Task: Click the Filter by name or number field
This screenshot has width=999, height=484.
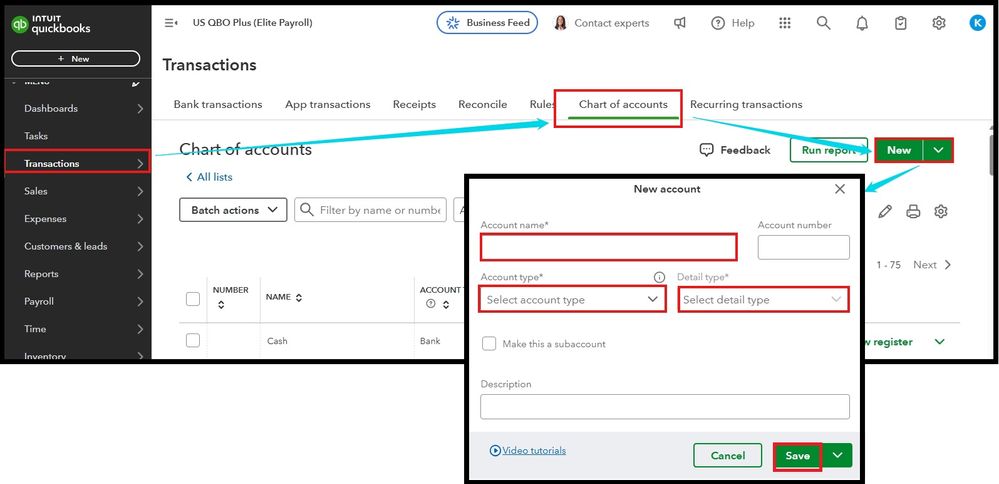Action: tap(370, 210)
